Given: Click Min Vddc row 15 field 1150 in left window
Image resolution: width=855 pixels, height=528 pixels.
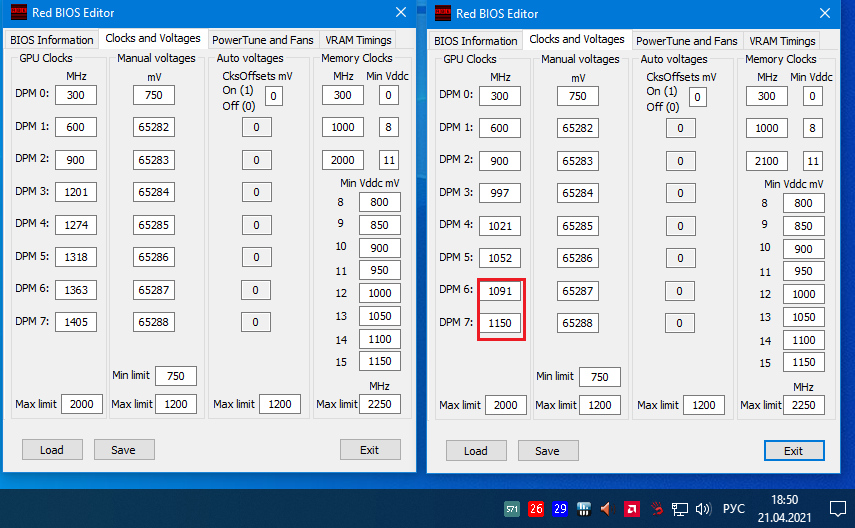Looking at the screenshot, I should (380, 361).
